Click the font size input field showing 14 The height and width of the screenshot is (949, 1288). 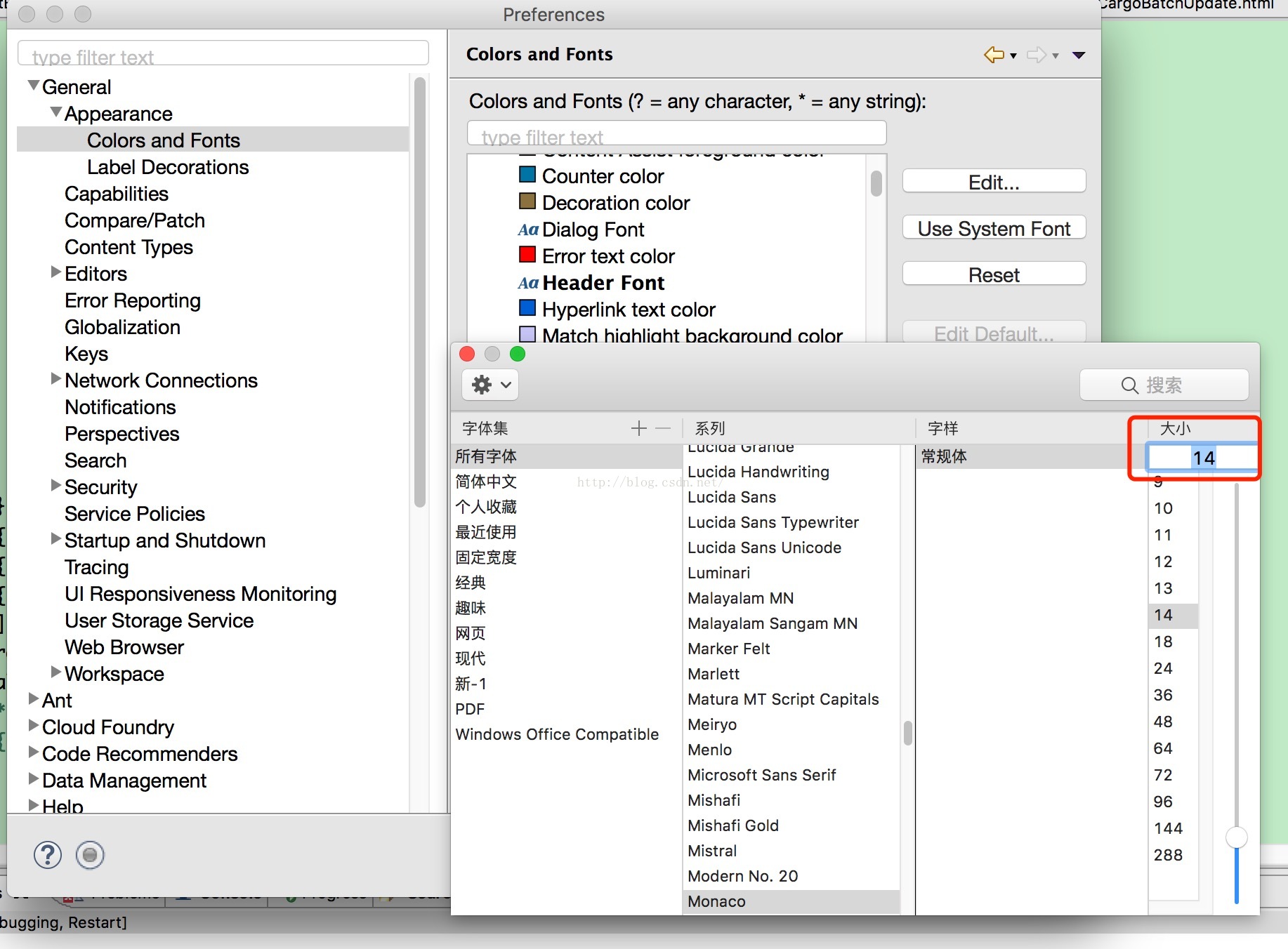(1202, 458)
